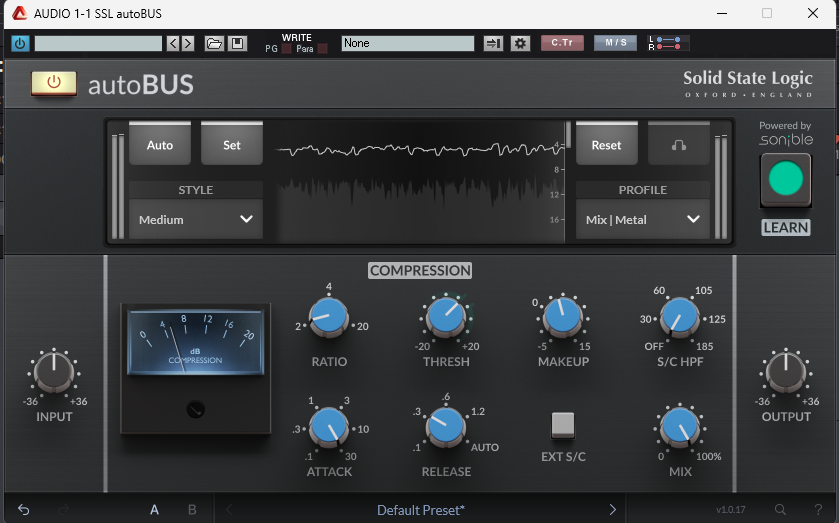This screenshot has width=839, height=523.
Task: Click the headphones listen icon
Action: point(679,145)
